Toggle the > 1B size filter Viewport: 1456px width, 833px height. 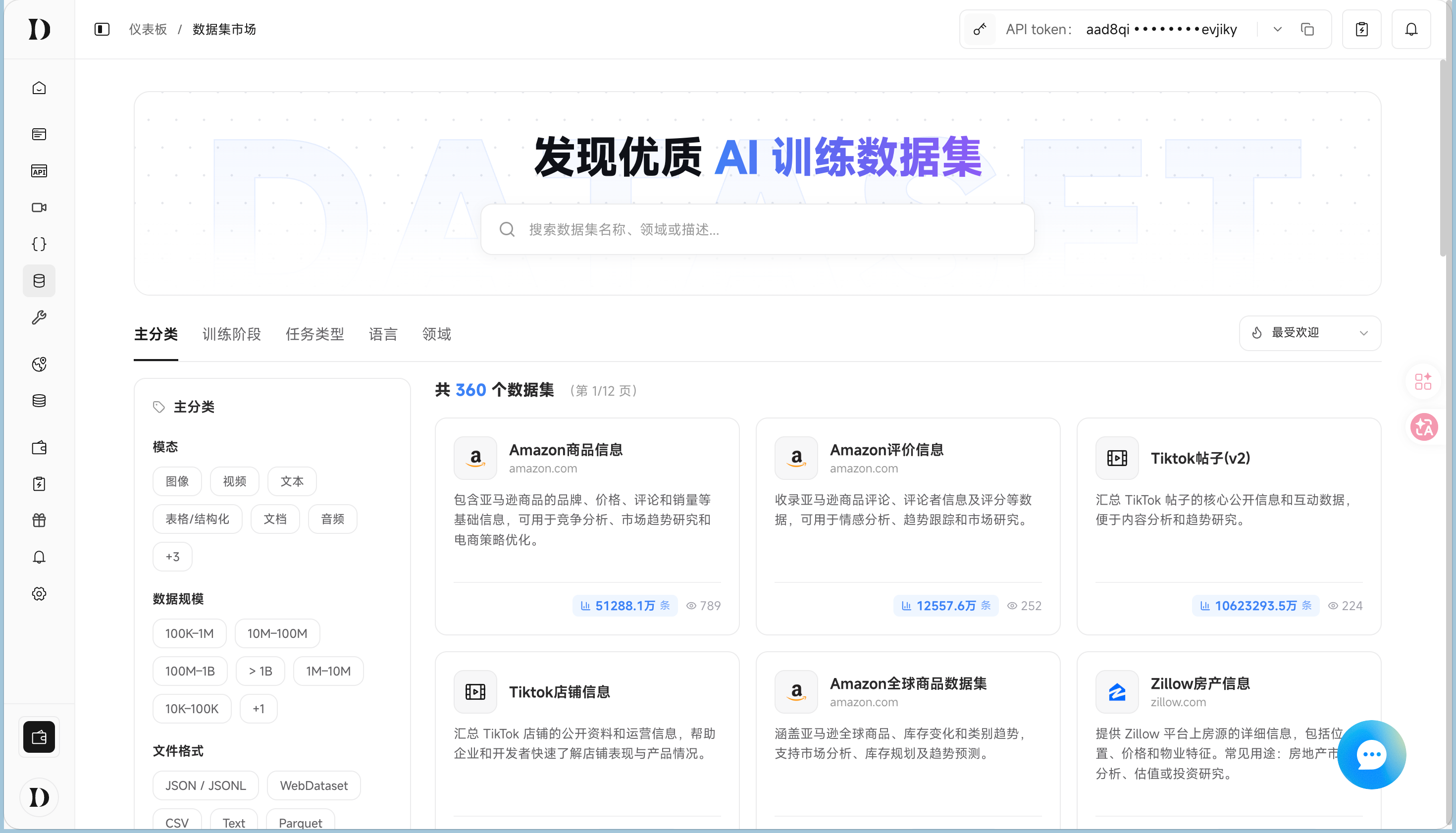point(260,671)
